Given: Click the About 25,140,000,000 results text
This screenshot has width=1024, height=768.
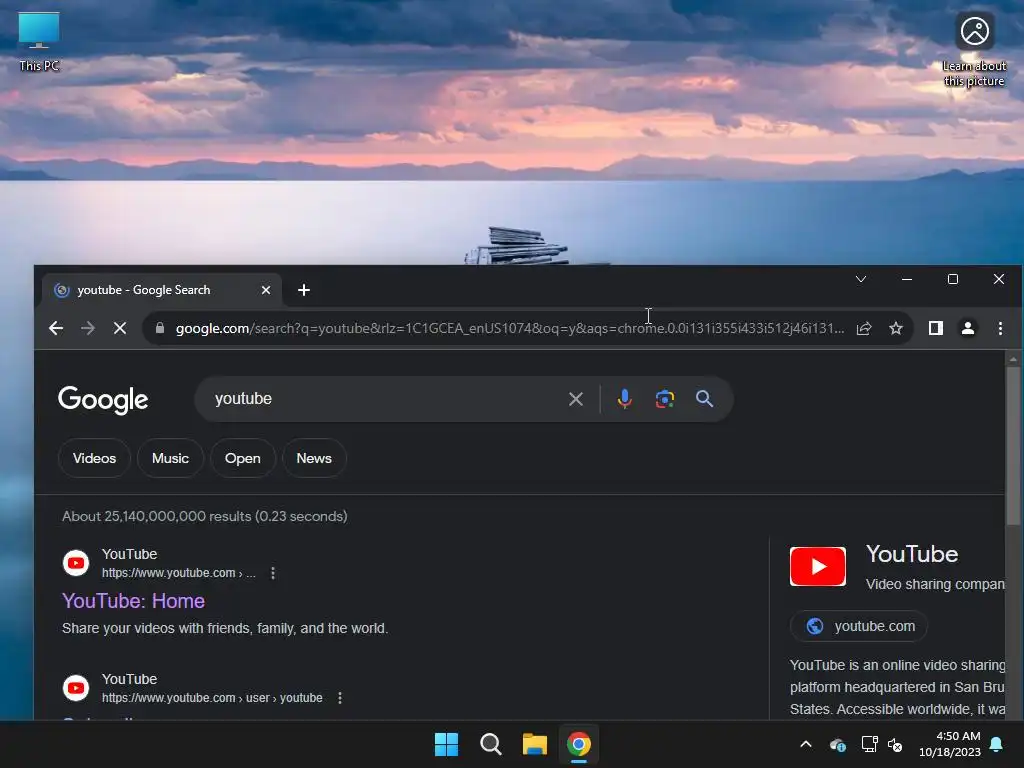Looking at the screenshot, I should (204, 516).
